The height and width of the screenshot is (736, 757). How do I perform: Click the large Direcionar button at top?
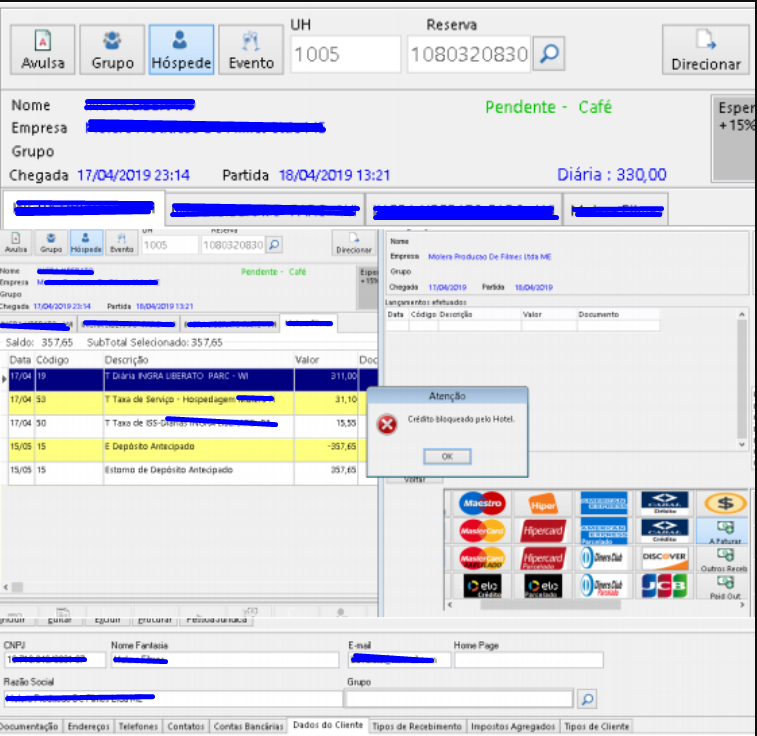tap(706, 50)
